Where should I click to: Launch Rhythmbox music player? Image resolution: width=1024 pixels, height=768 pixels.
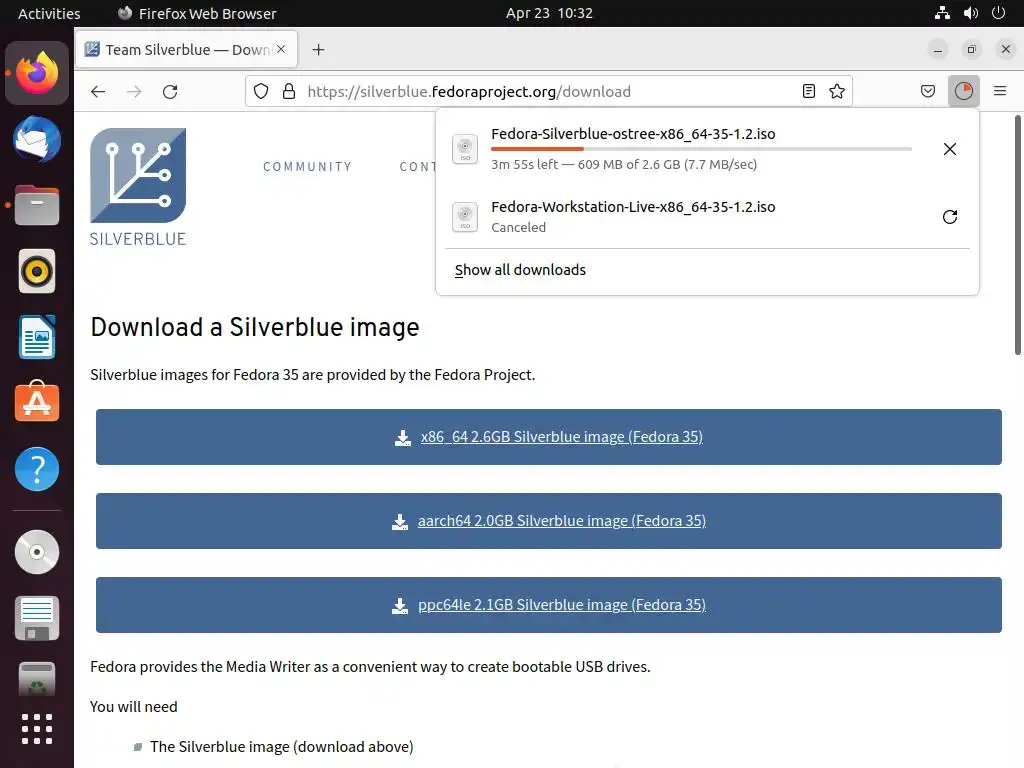(37, 271)
